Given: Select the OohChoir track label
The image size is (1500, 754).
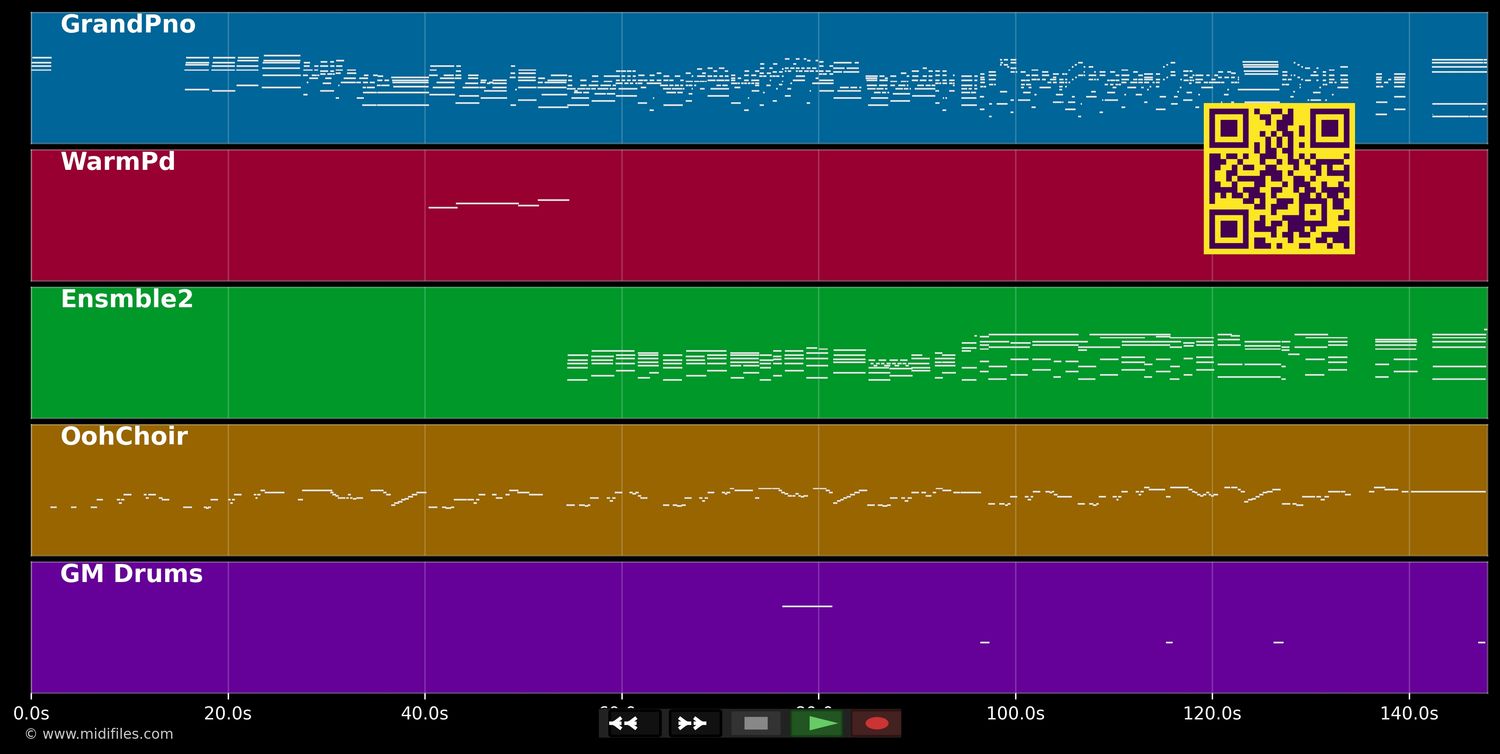Looking at the screenshot, I should pos(124,437).
